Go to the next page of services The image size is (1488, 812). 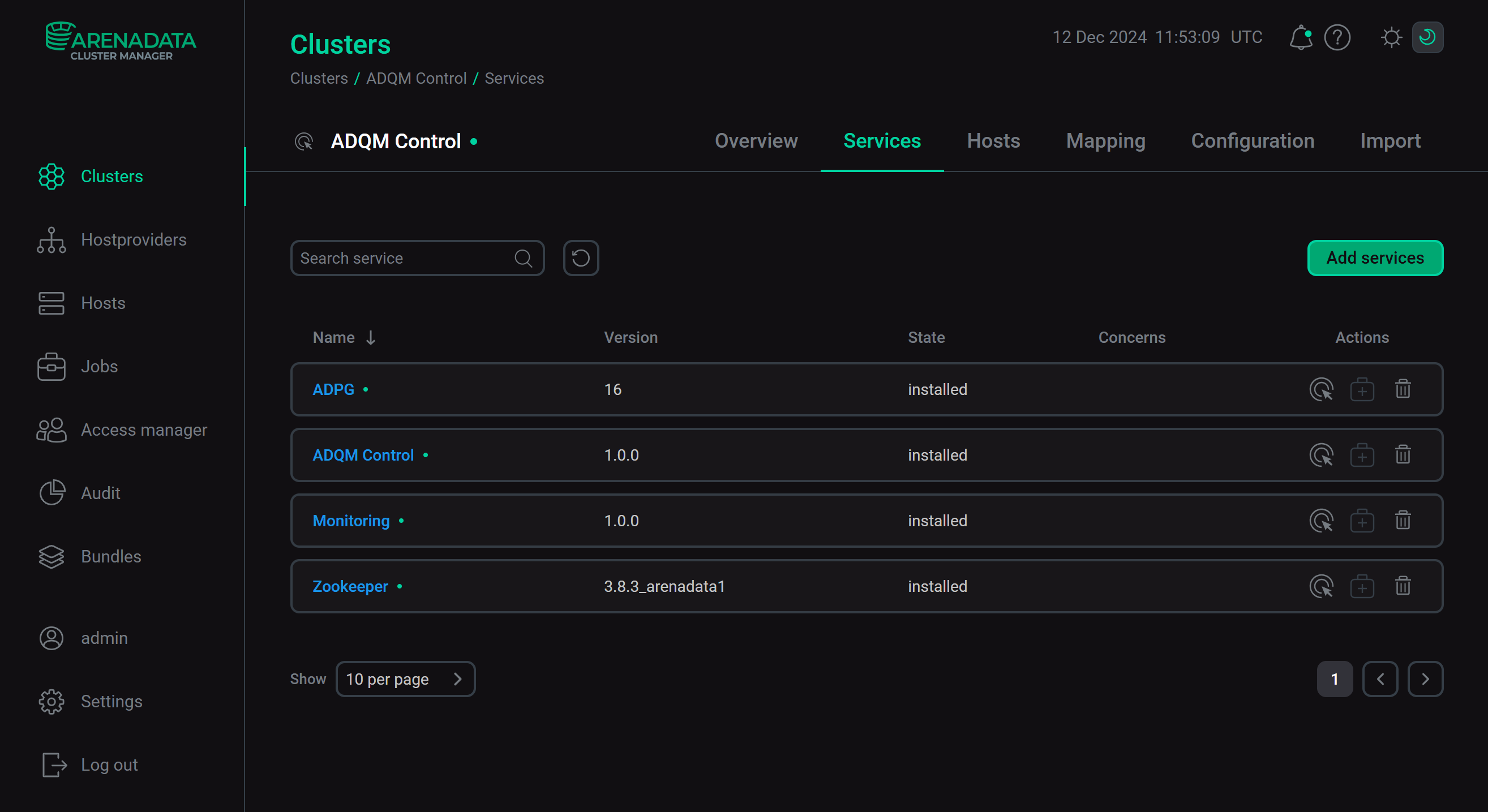tap(1425, 678)
